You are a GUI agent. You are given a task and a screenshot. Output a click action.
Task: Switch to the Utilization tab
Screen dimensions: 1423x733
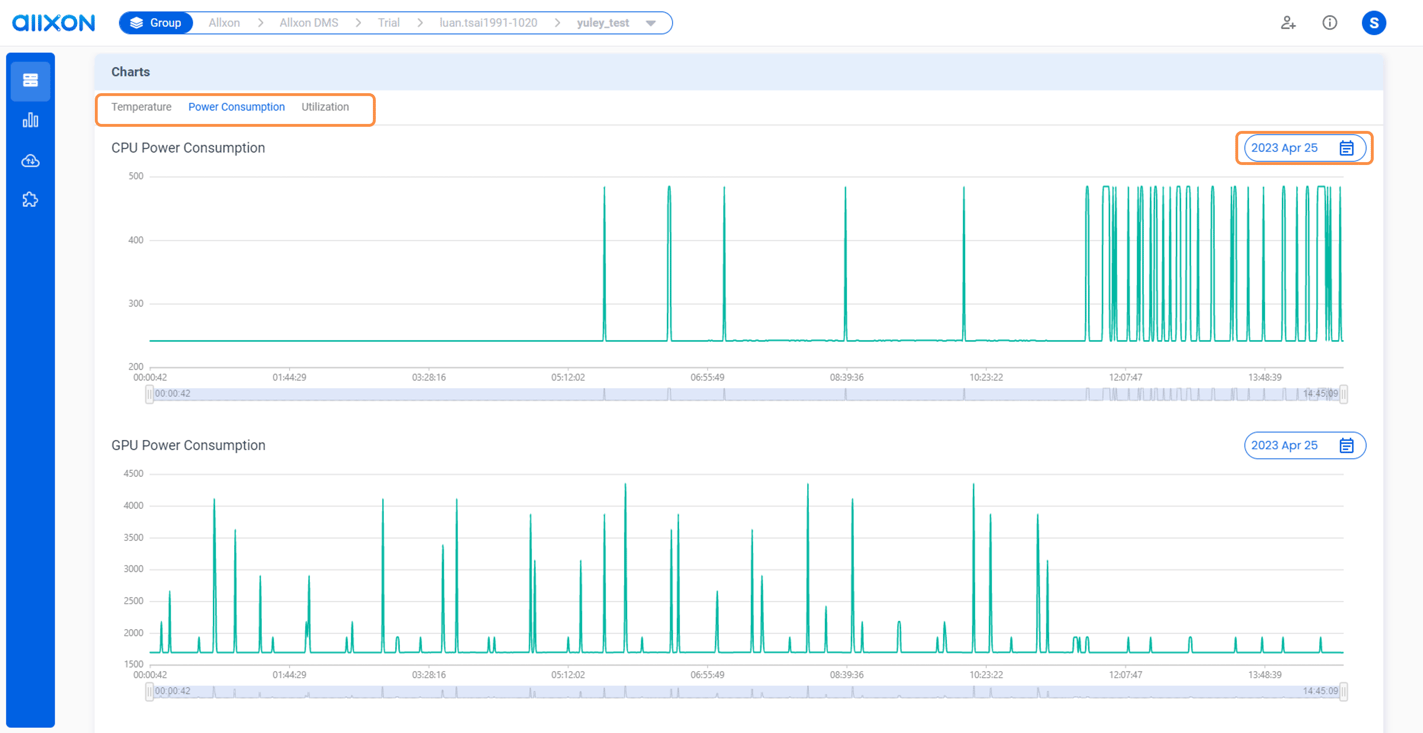pyautogui.click(x=324, y=107)
